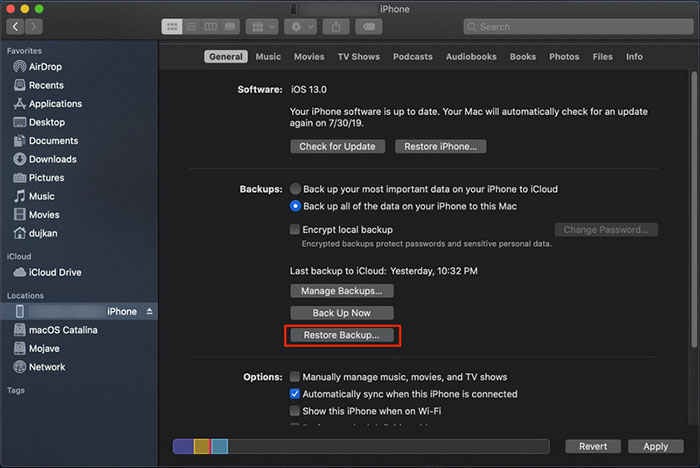Click Back Up Now button

(x=342, y=313)
